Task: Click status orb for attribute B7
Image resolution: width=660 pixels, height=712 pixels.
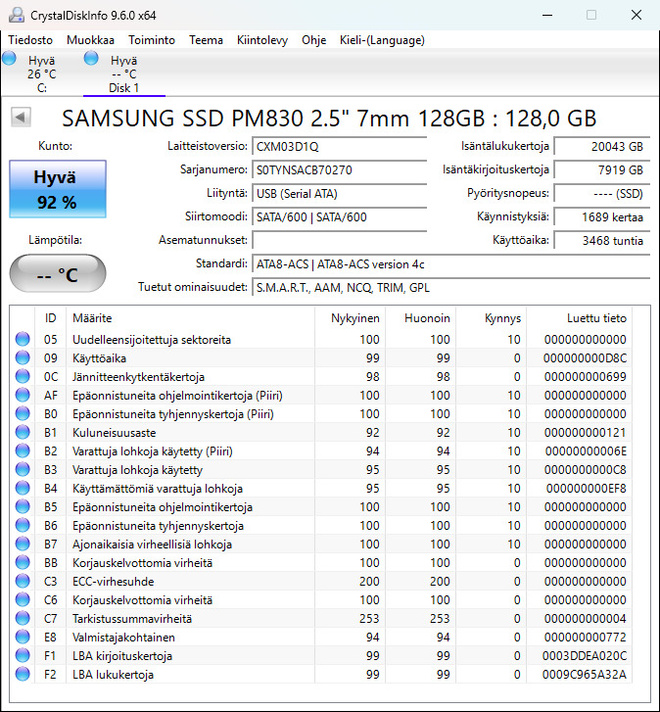Action: [22, 544]
